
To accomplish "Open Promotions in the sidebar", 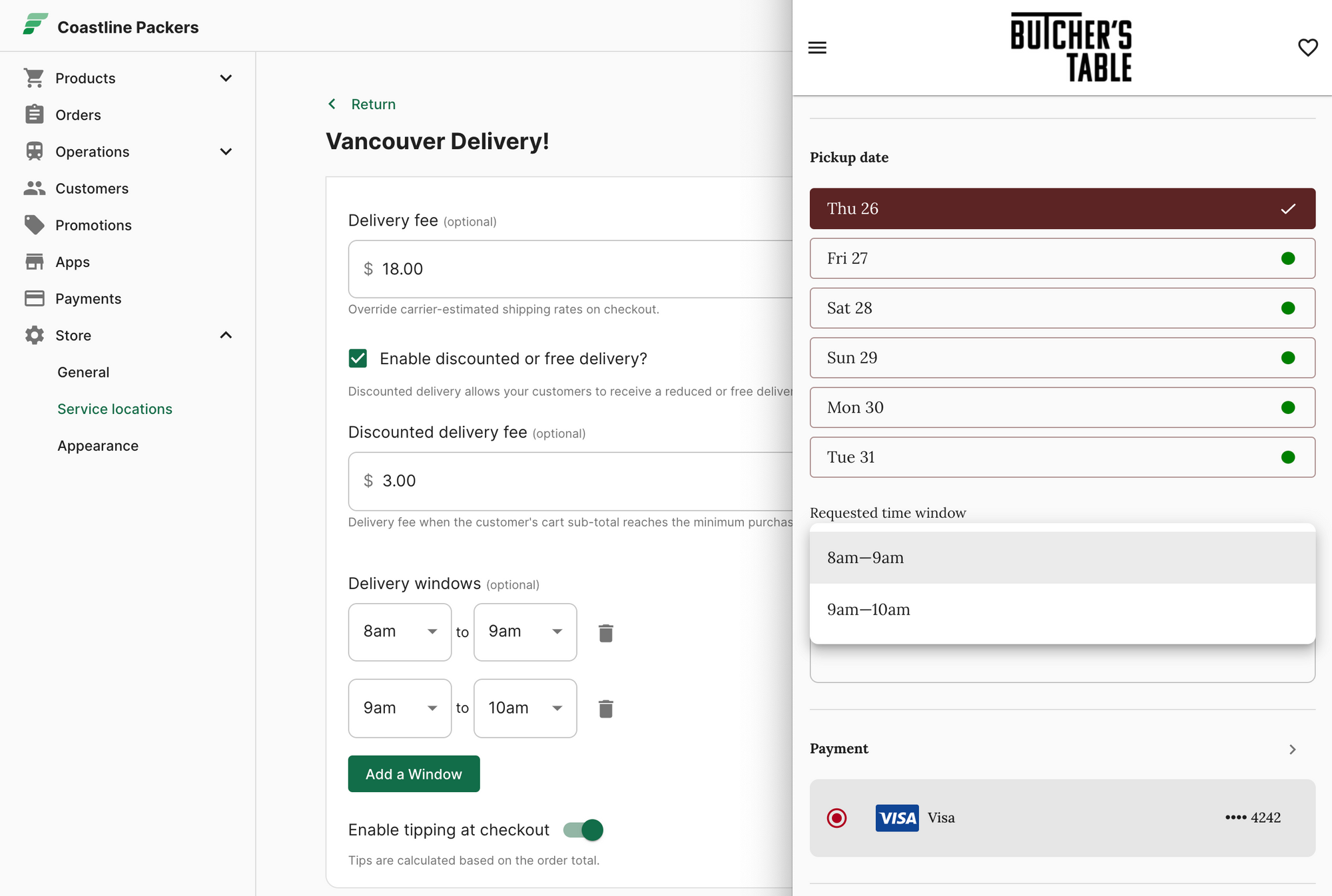I will click(x=93, y=225).
